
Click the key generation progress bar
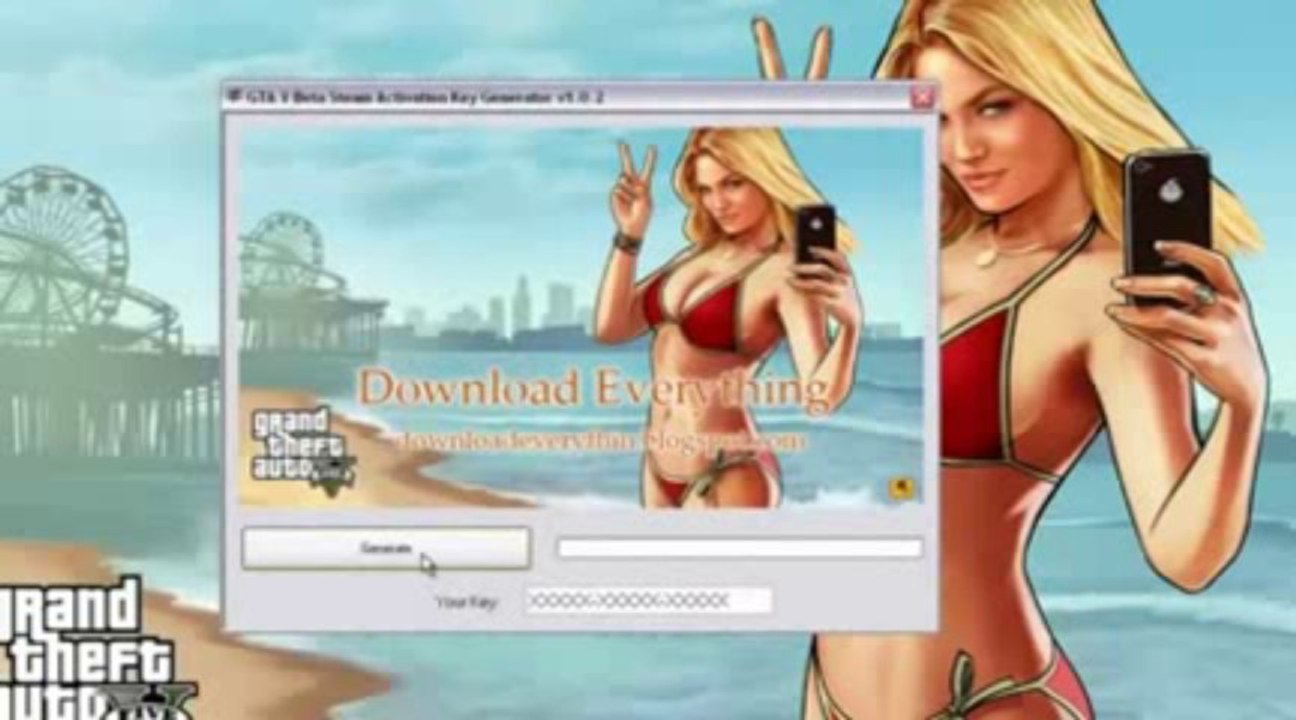pyautogui.click(x=740, y=548)
